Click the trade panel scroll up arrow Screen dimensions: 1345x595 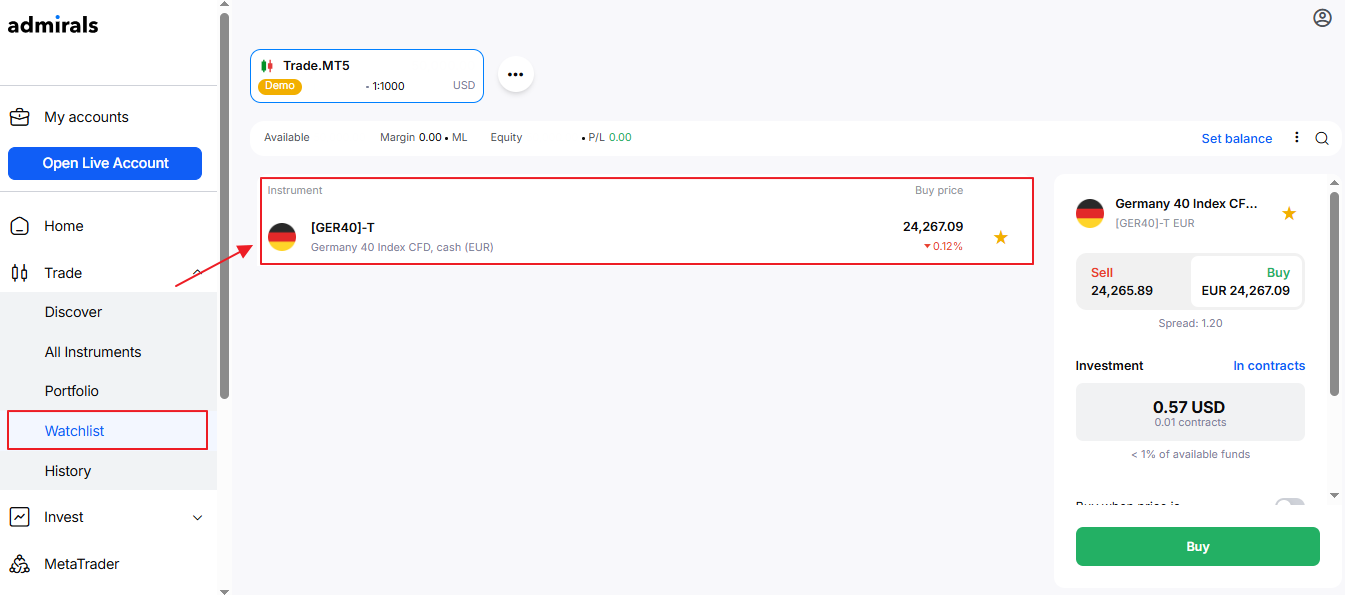1335,184
